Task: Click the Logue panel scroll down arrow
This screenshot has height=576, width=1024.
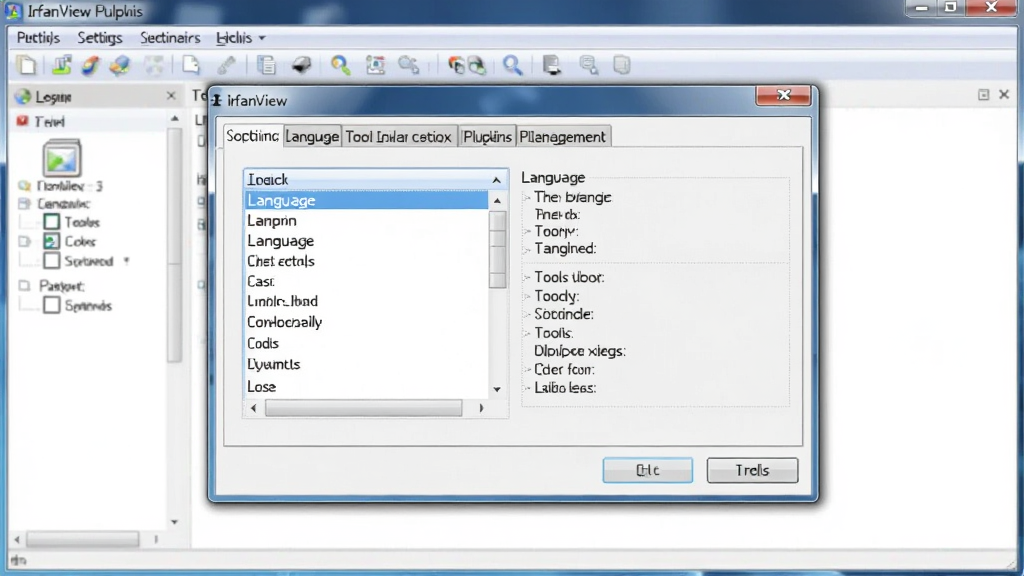Action: [x=174, y=522]
